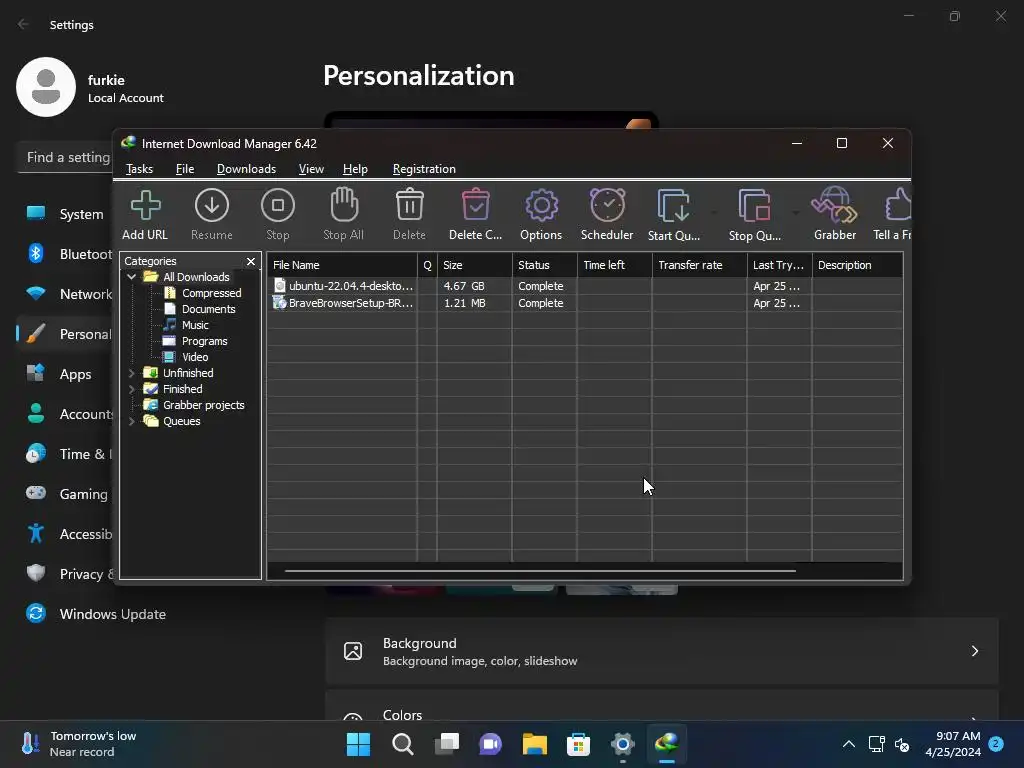Go back with the Settings back arrow
The height and width of the screenshot is (768, 1024).
24,24
